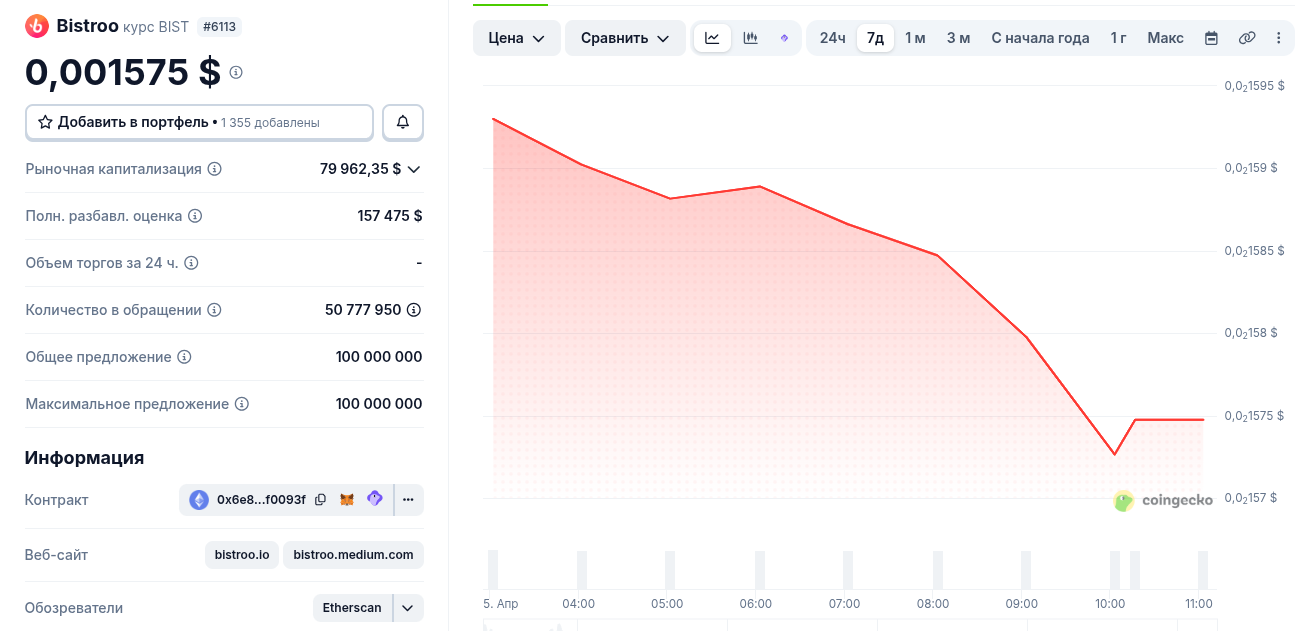Click the 157 475 $ valuation value
Image resolution: width=1310 pixels, height=631 pixels.
[x=390, y=216]
